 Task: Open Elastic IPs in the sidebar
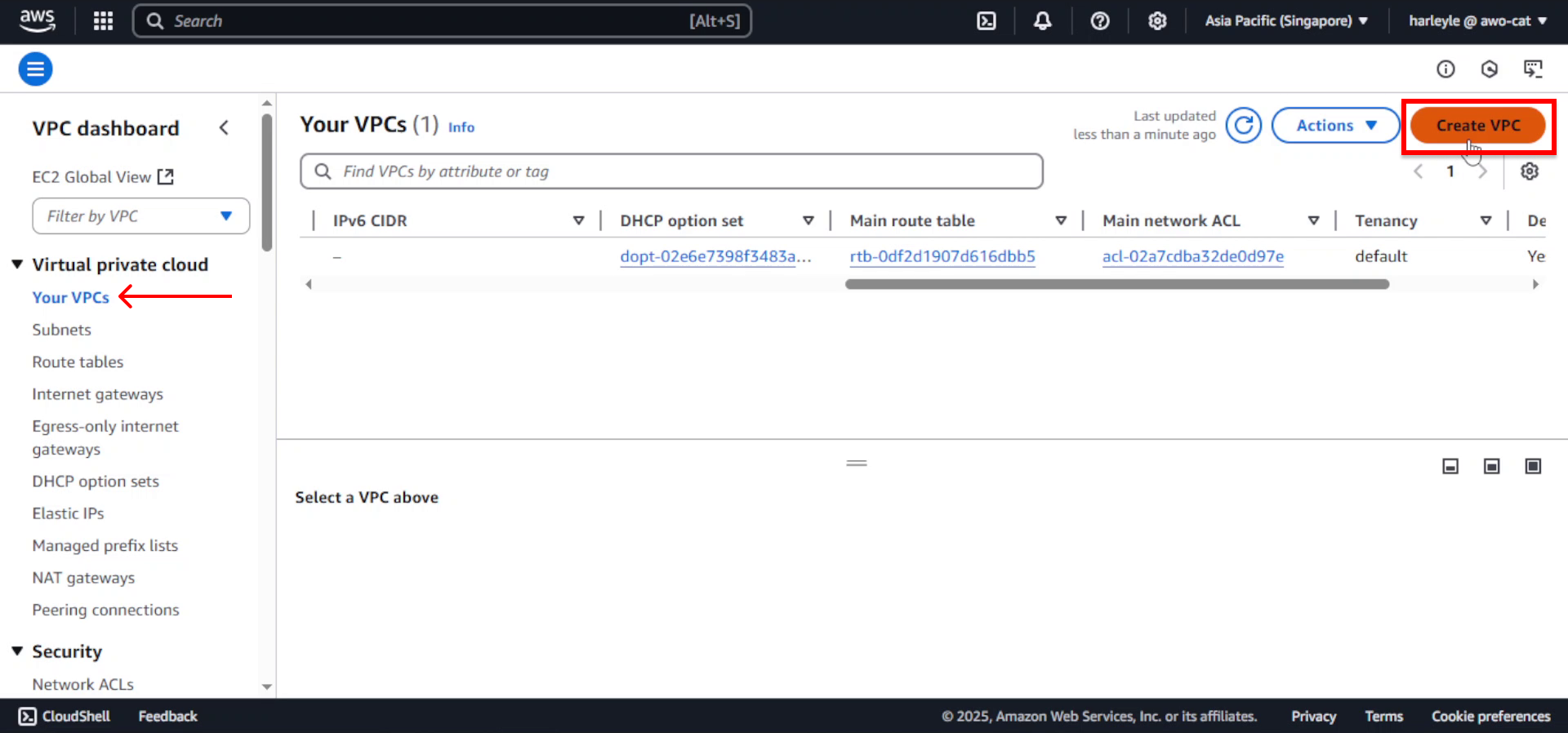tap(69, 513)
